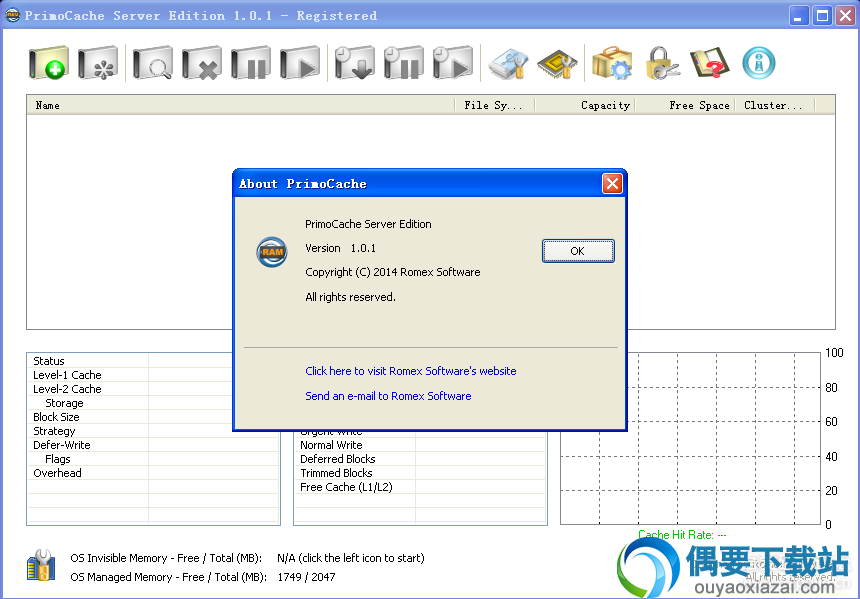The height and width of the screenshot is (599, 860).
Task: Select the Level-2 Cache row
Action: pos(153,389)
